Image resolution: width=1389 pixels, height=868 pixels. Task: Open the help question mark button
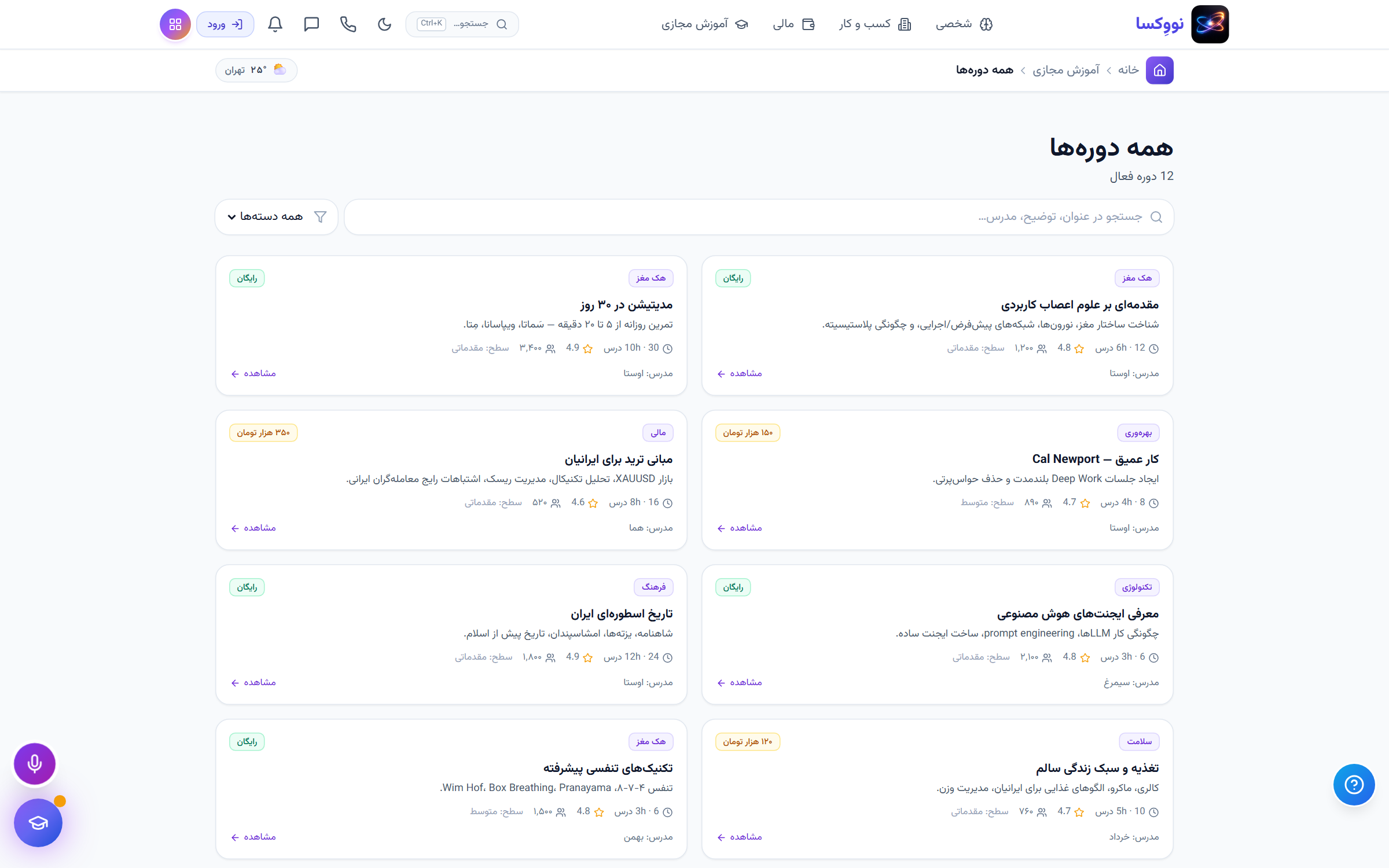pyautogui.click(x=1354, y=785)
